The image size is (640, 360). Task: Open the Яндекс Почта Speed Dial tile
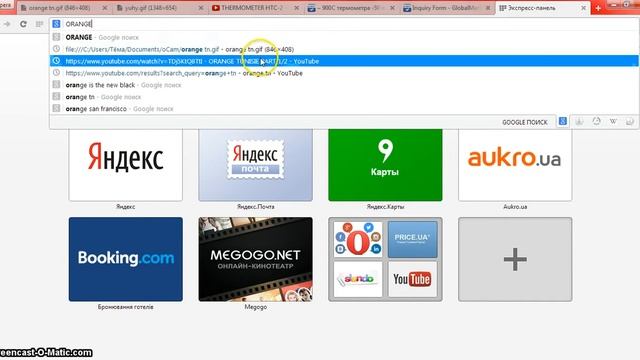[x=256, y=165]
